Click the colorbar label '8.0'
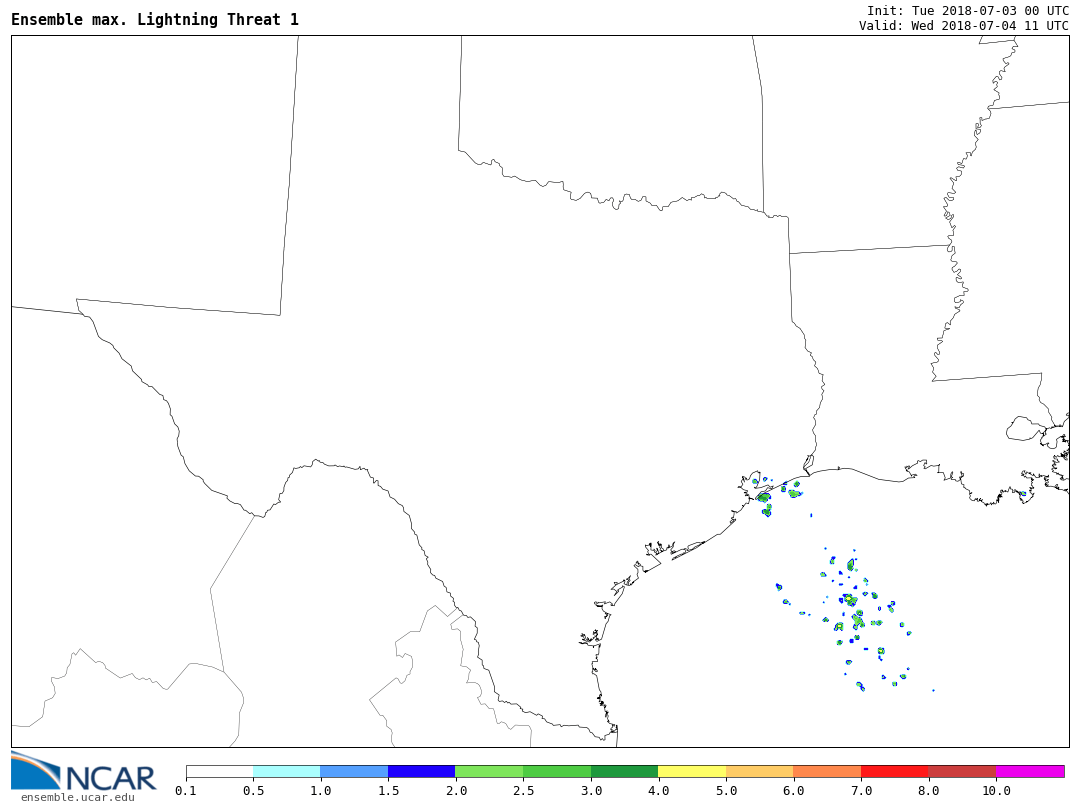 point(928,791)
